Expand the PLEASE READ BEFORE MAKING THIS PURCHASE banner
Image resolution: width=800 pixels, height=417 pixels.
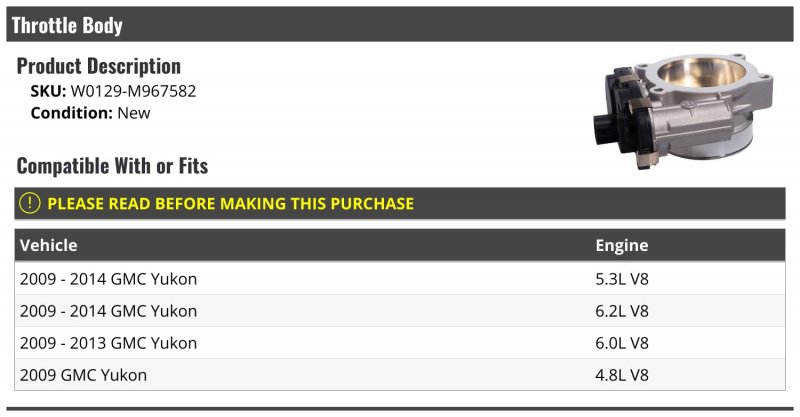click(x=399, y=203)
